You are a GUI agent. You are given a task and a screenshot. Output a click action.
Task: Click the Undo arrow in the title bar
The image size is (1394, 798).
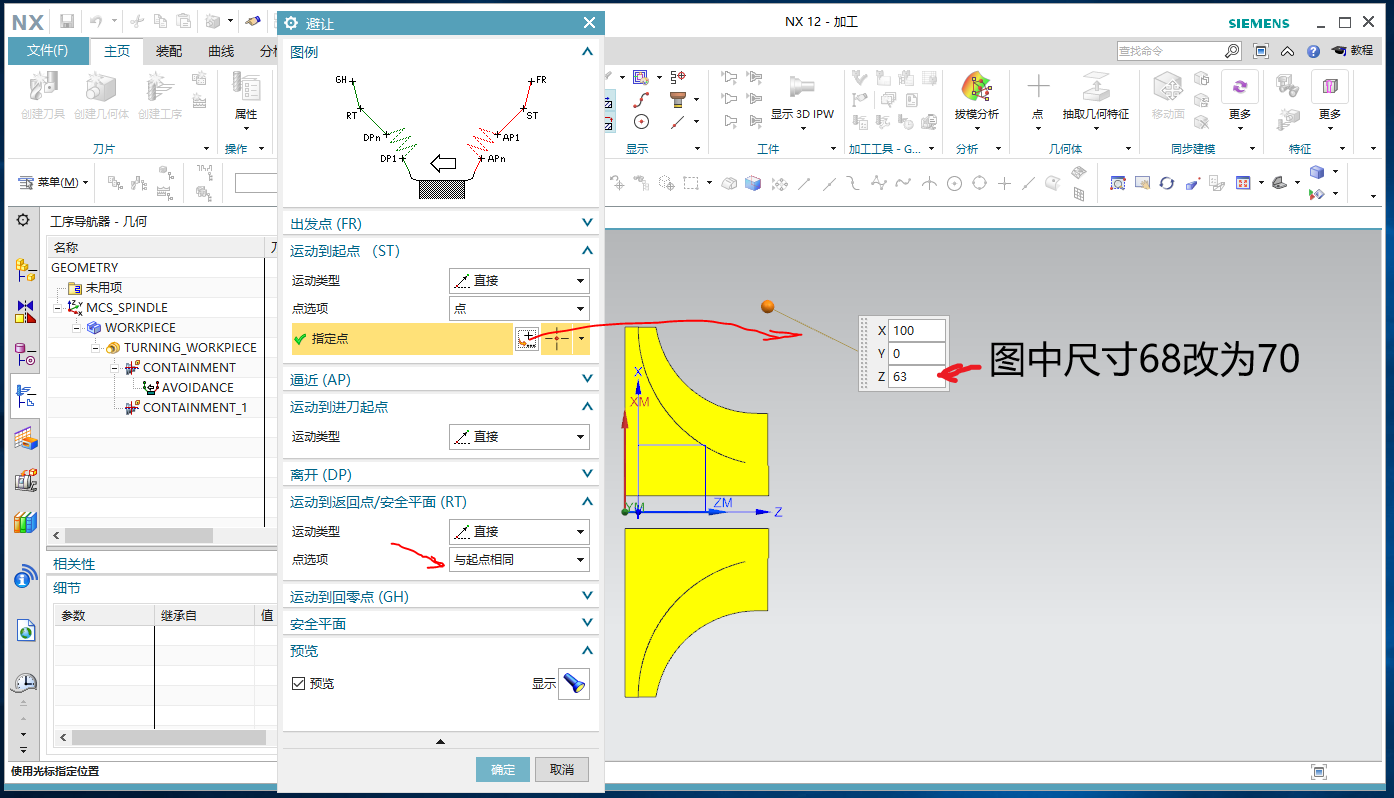click(x=97, y=21)
